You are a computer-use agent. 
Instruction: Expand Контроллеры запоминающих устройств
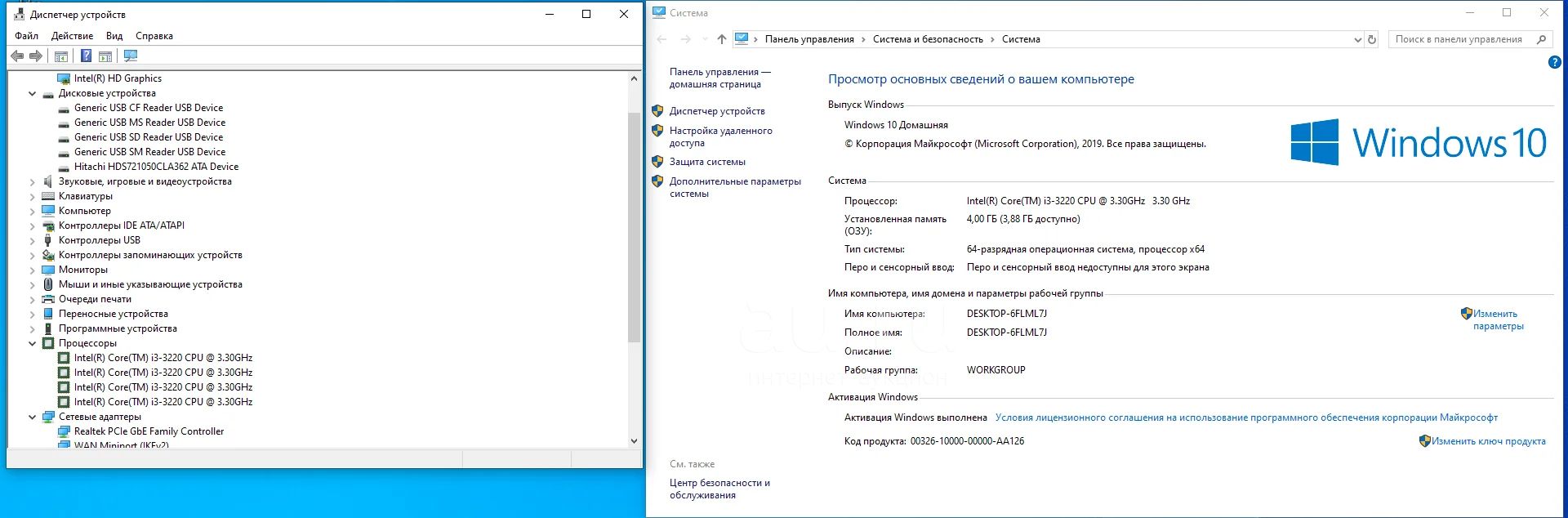click(33, 255)
